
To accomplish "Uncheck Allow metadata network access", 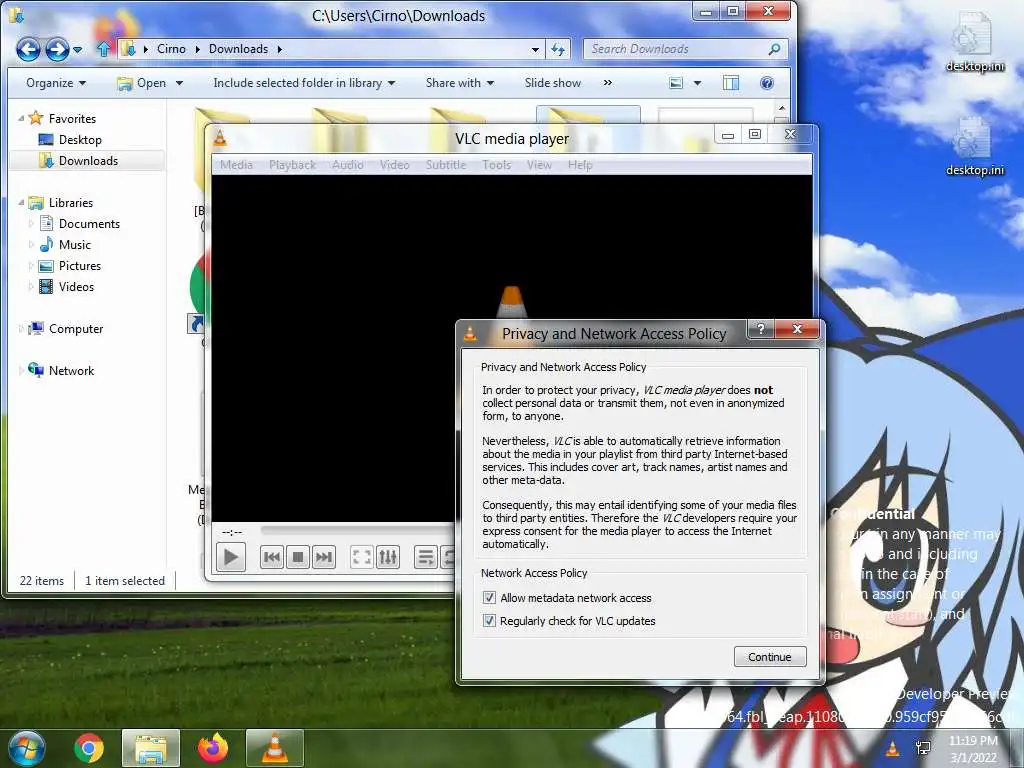I will click(489, 598).
